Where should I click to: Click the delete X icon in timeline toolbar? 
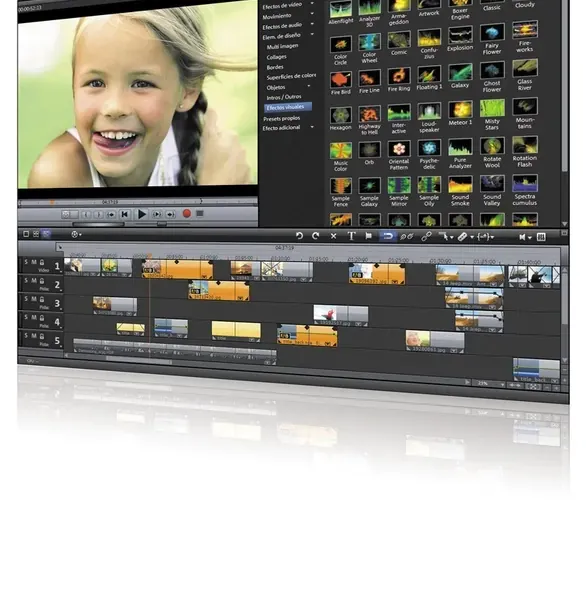coord(333,236)
